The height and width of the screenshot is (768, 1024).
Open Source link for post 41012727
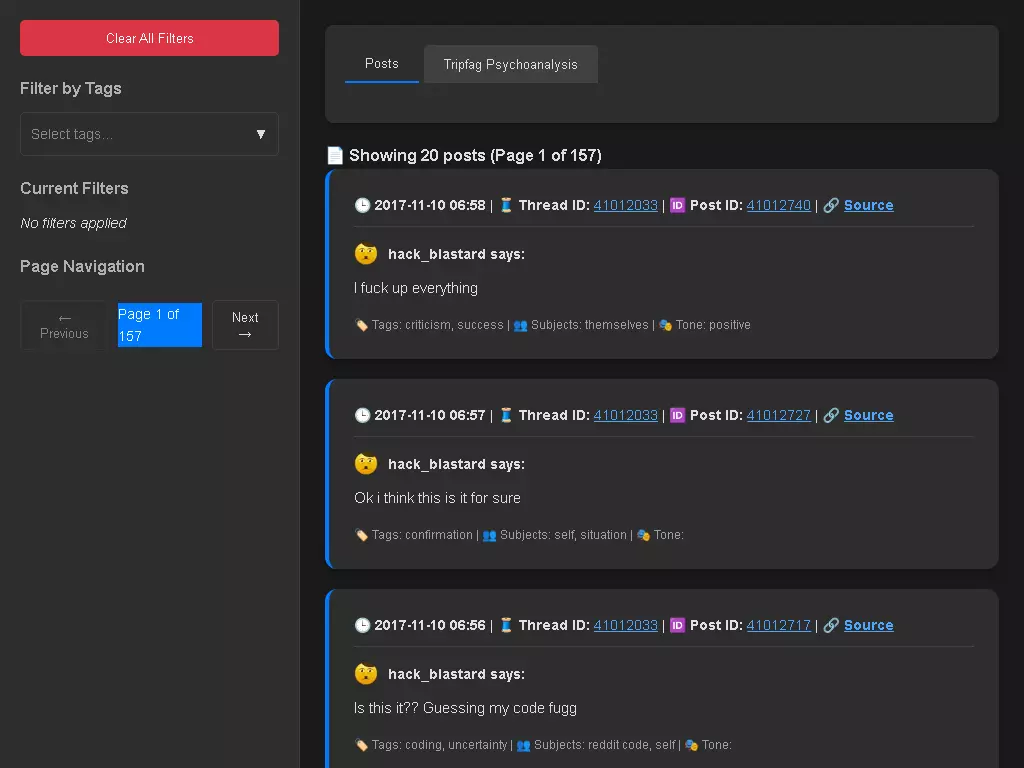tap(869, 415)
